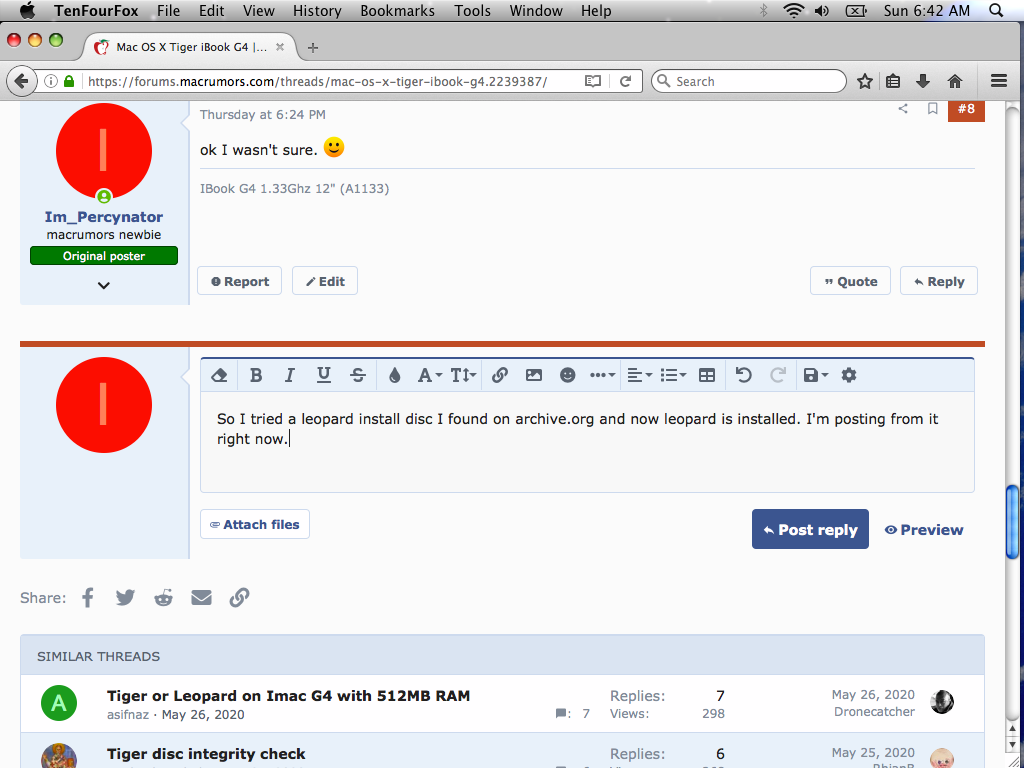Show site information icon in URL bar
Viewport: 1024px width, 768px height.
pos(50,81)
